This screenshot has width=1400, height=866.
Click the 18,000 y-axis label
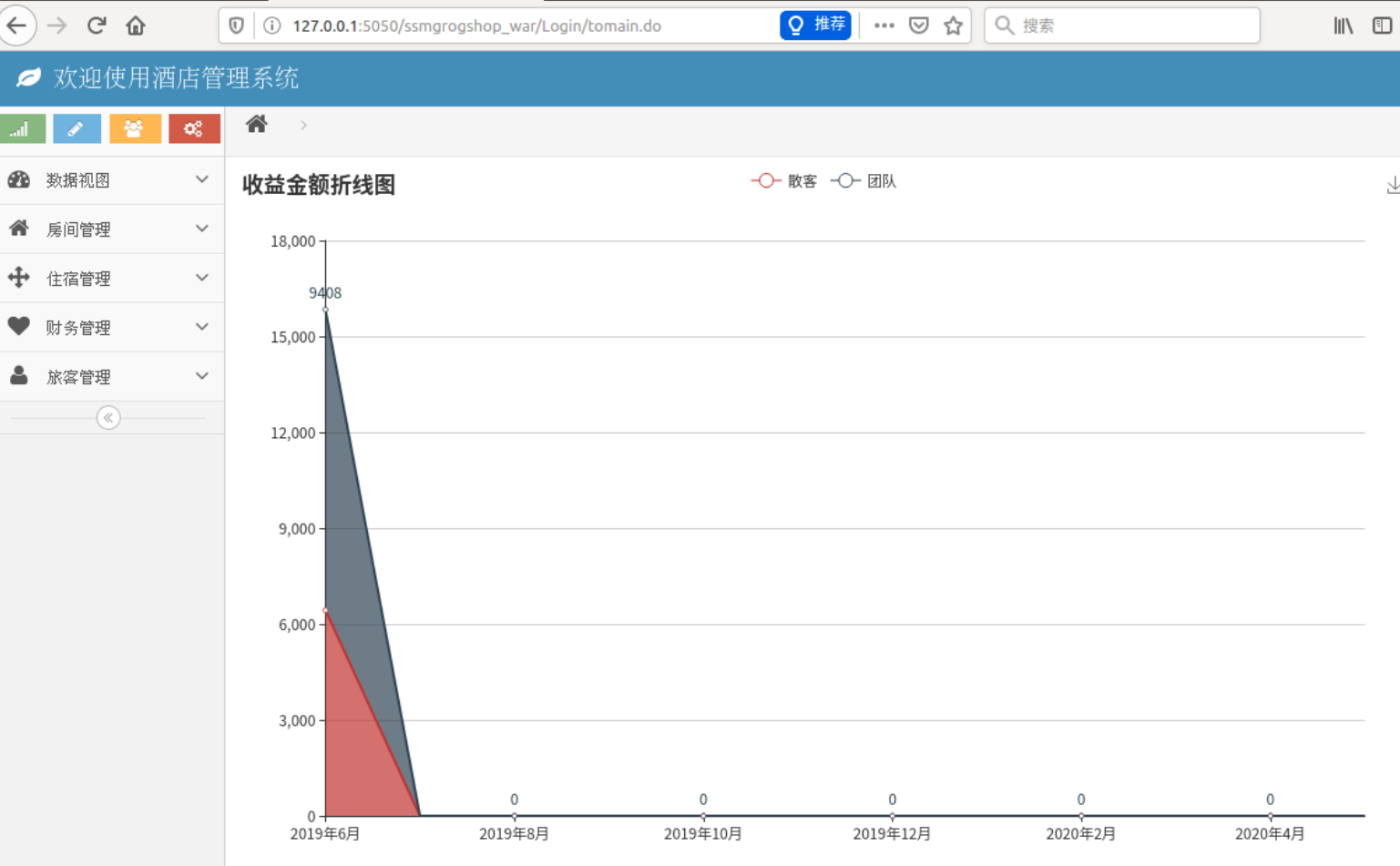pyautogui.click(x=293, y=241)
